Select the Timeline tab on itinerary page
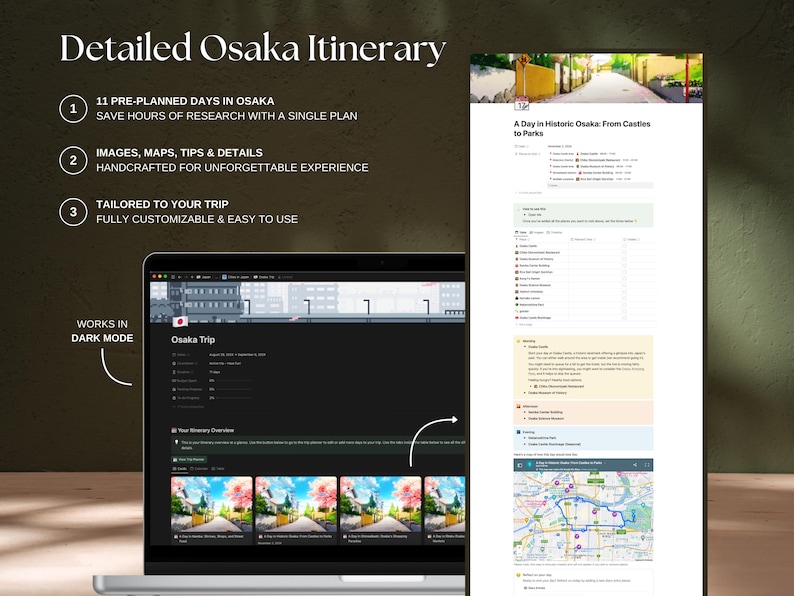The height and width of the screenshot is (596, 794). (x=554, y=232)
